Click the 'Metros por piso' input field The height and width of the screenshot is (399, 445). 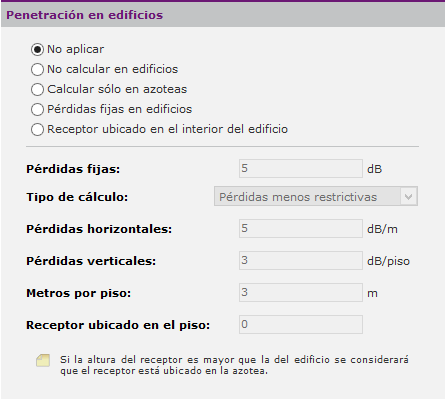(x=301, y=292)
